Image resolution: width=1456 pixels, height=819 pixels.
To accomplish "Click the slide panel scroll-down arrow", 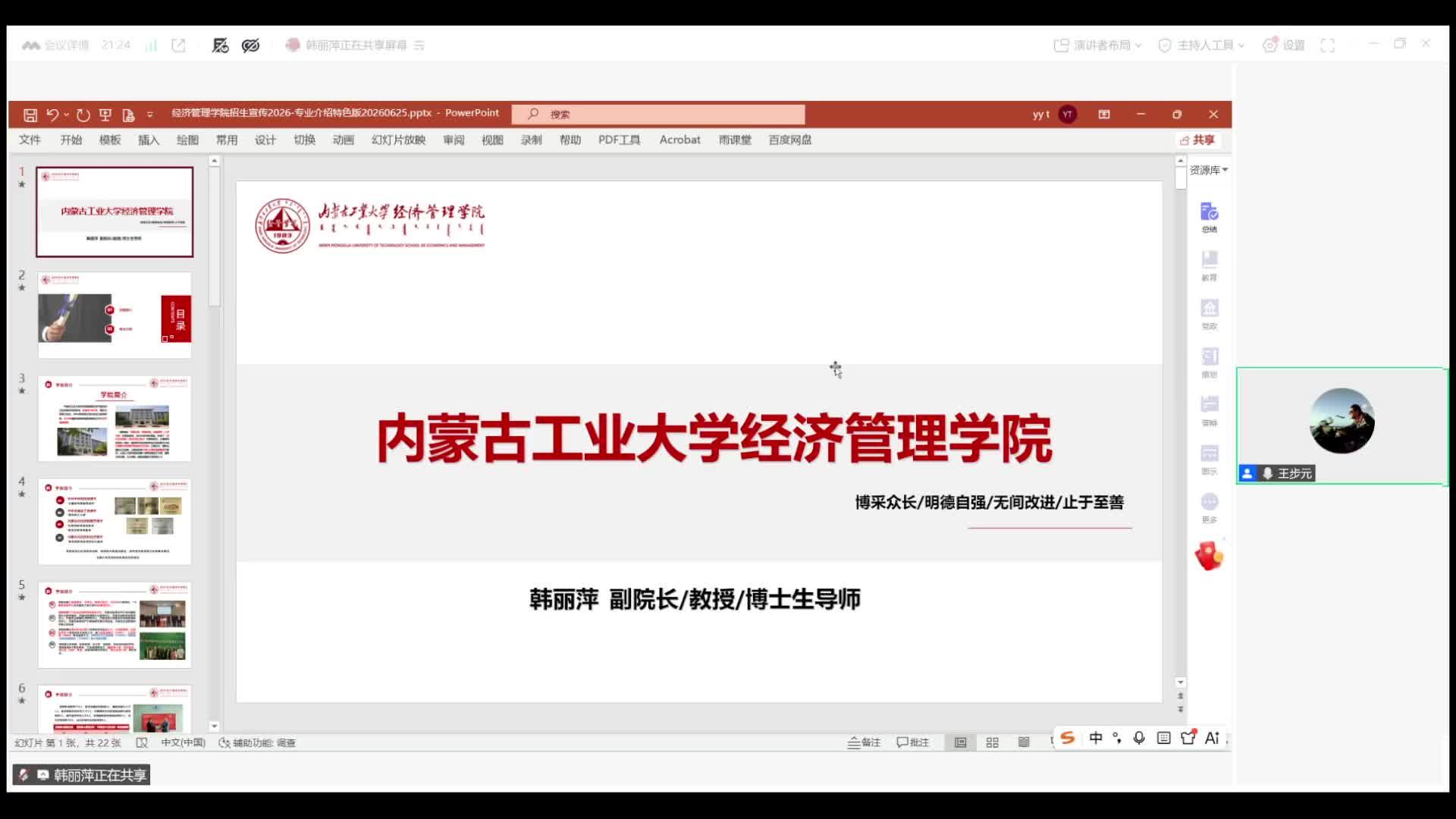I will pyautogui.click(x=215, y=726).
